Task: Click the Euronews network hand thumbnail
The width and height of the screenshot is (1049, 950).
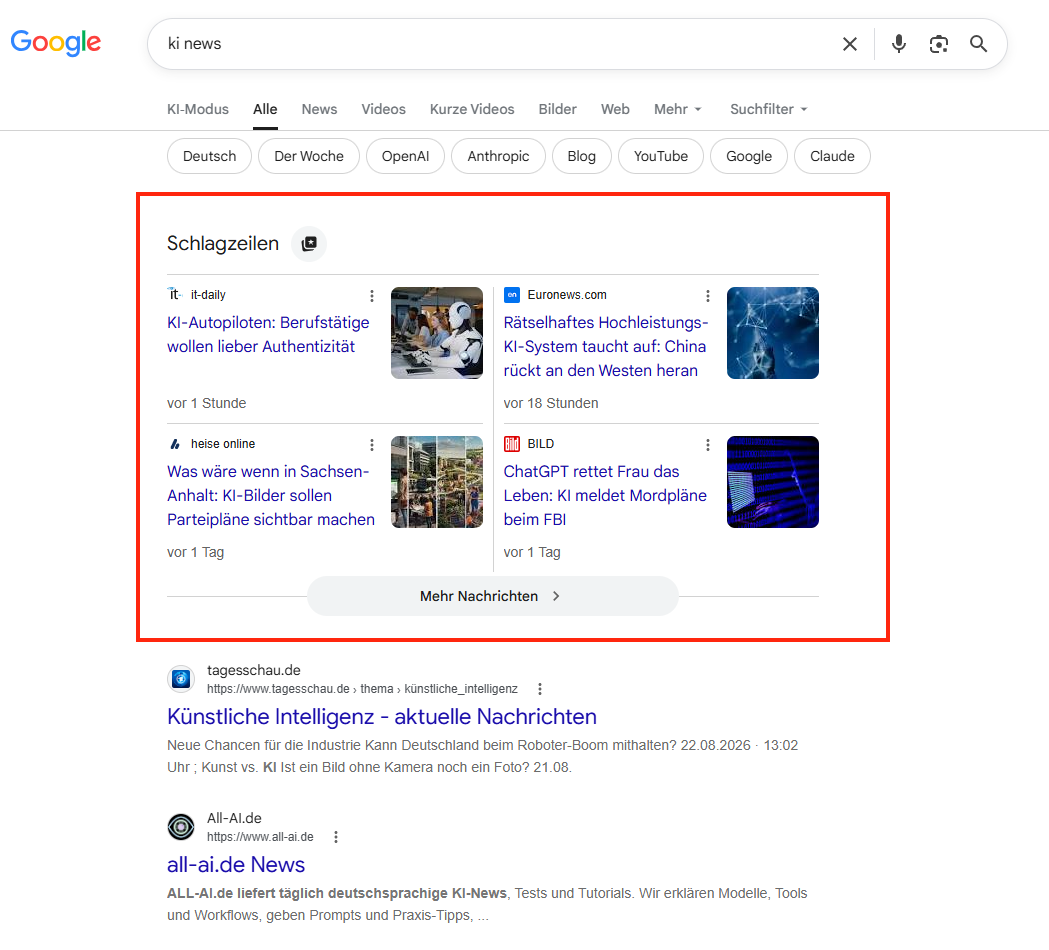Action: click(773, 333)
